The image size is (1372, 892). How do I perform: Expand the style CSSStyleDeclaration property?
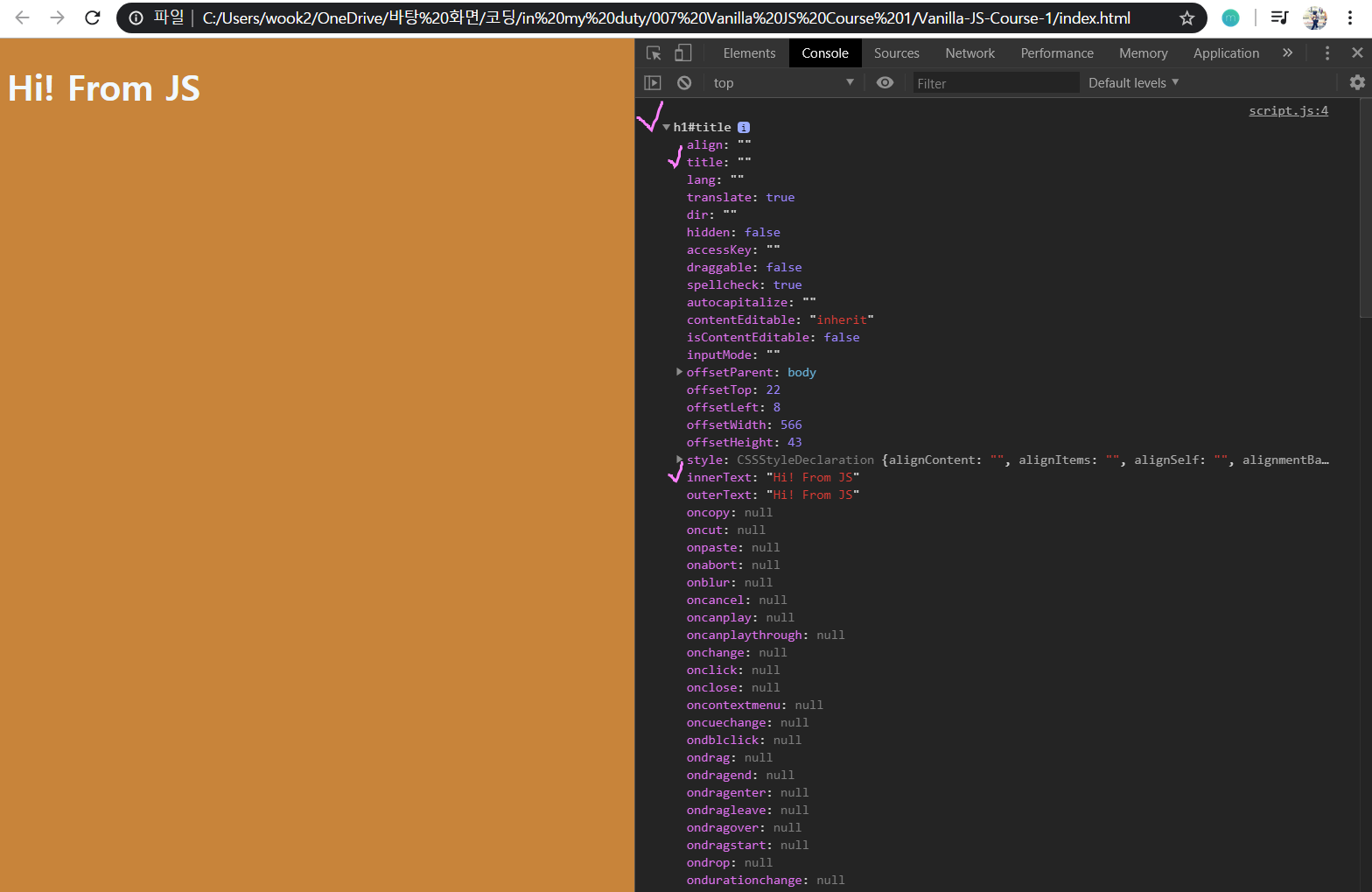679,460
